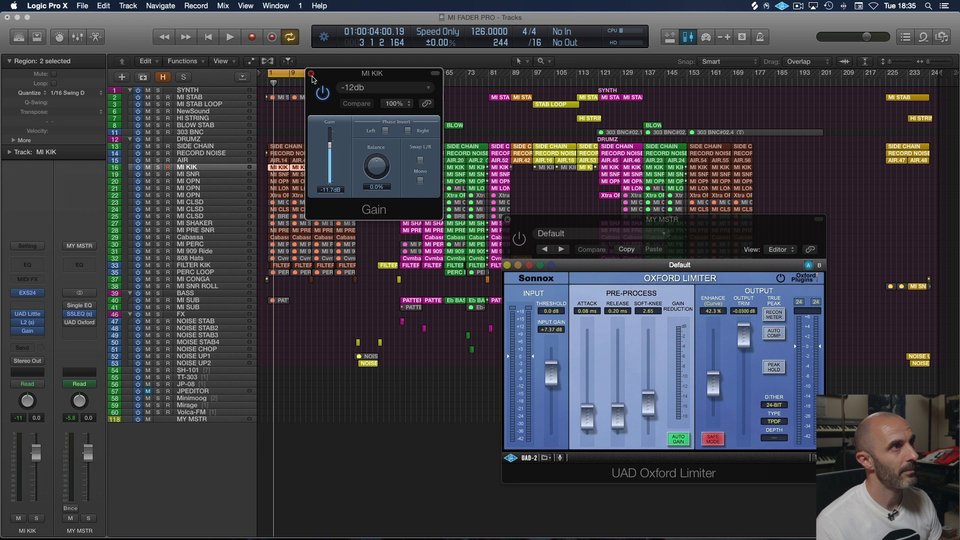This screenshot has width=960, height=540.
Task: Open the Quantize 1/16 Swing D dropdown
Action: (x=75, y=93)
